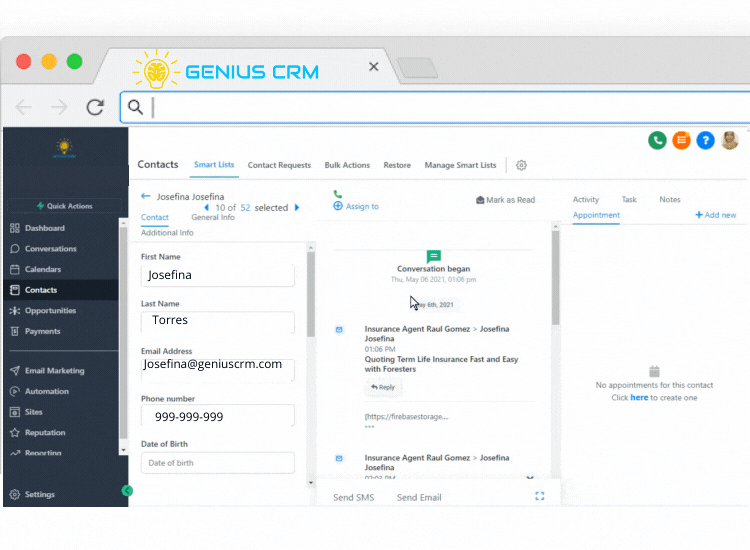Image resolution: width=750 pixels, height=550 pixels.
Task: Switch to Send SMS tab
Action: 353,497
